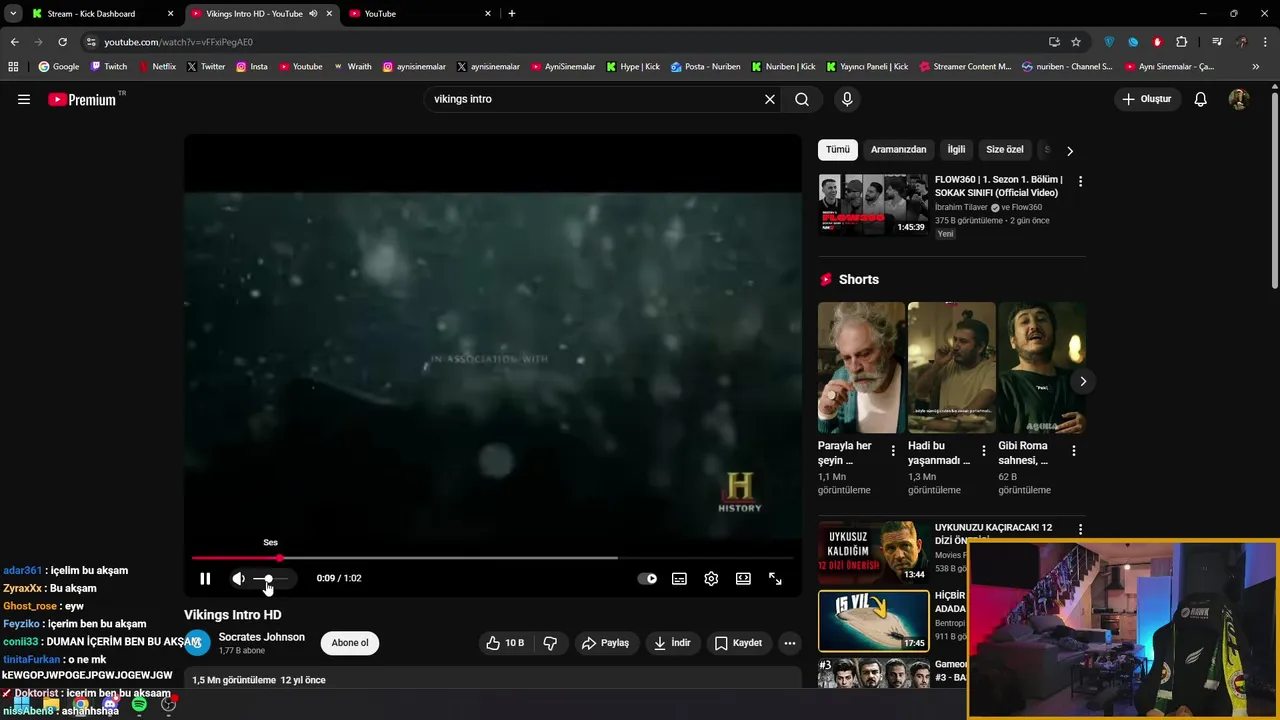Show hidden bookmarks with double chevron
The image size is (1280, 720).
pos(1256,67)
